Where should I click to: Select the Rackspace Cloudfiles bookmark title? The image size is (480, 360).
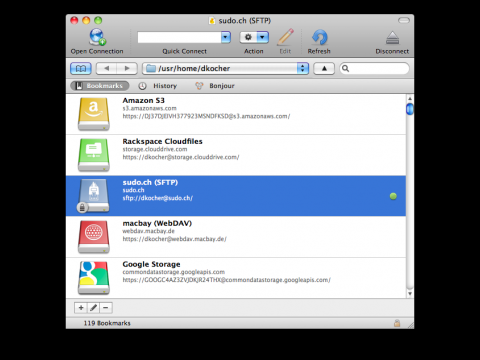point(162,141)
